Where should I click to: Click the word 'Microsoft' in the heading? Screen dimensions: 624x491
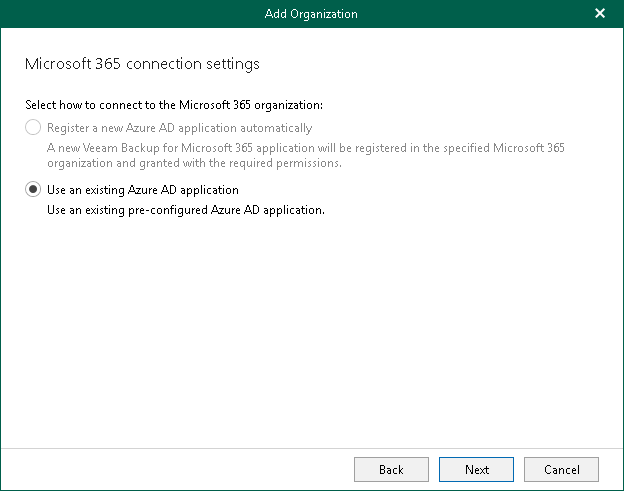(x=57, y=64)
